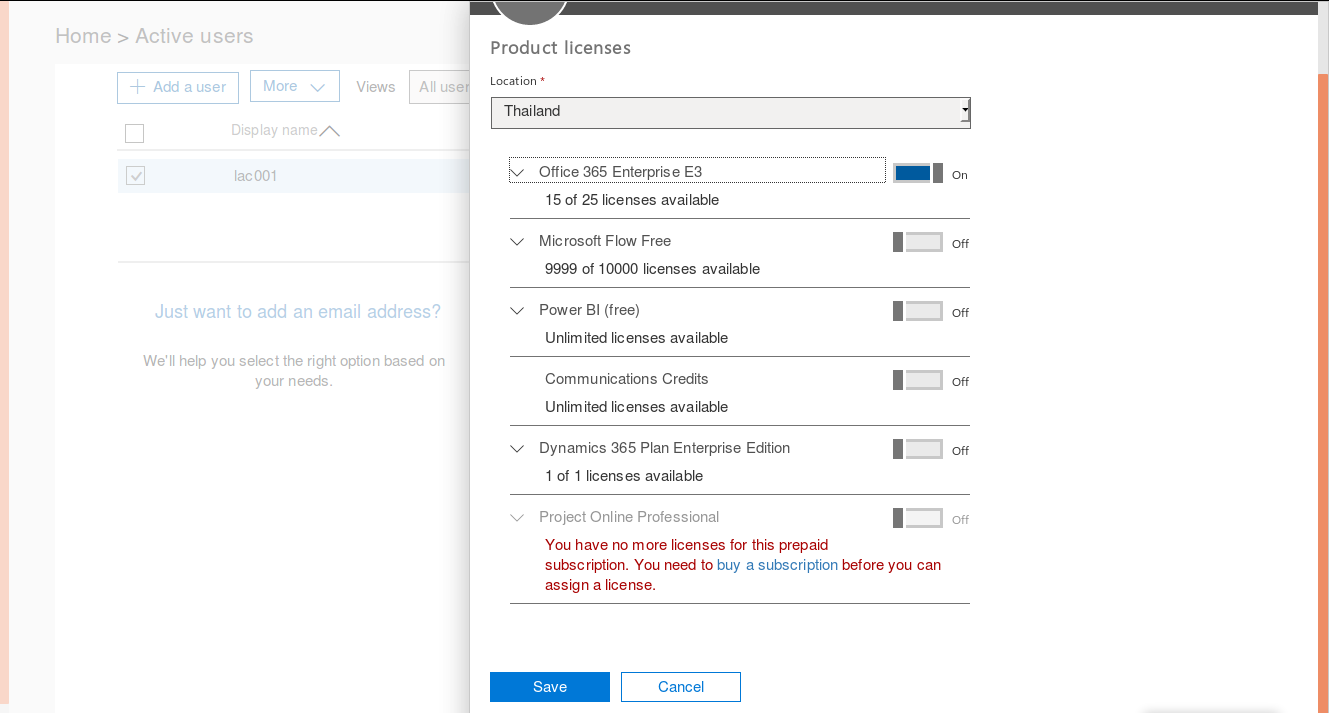This screenshot has width=1329, height=713.
Task: Sort by Display name column arrow
Action: click(x=329, y=131)
